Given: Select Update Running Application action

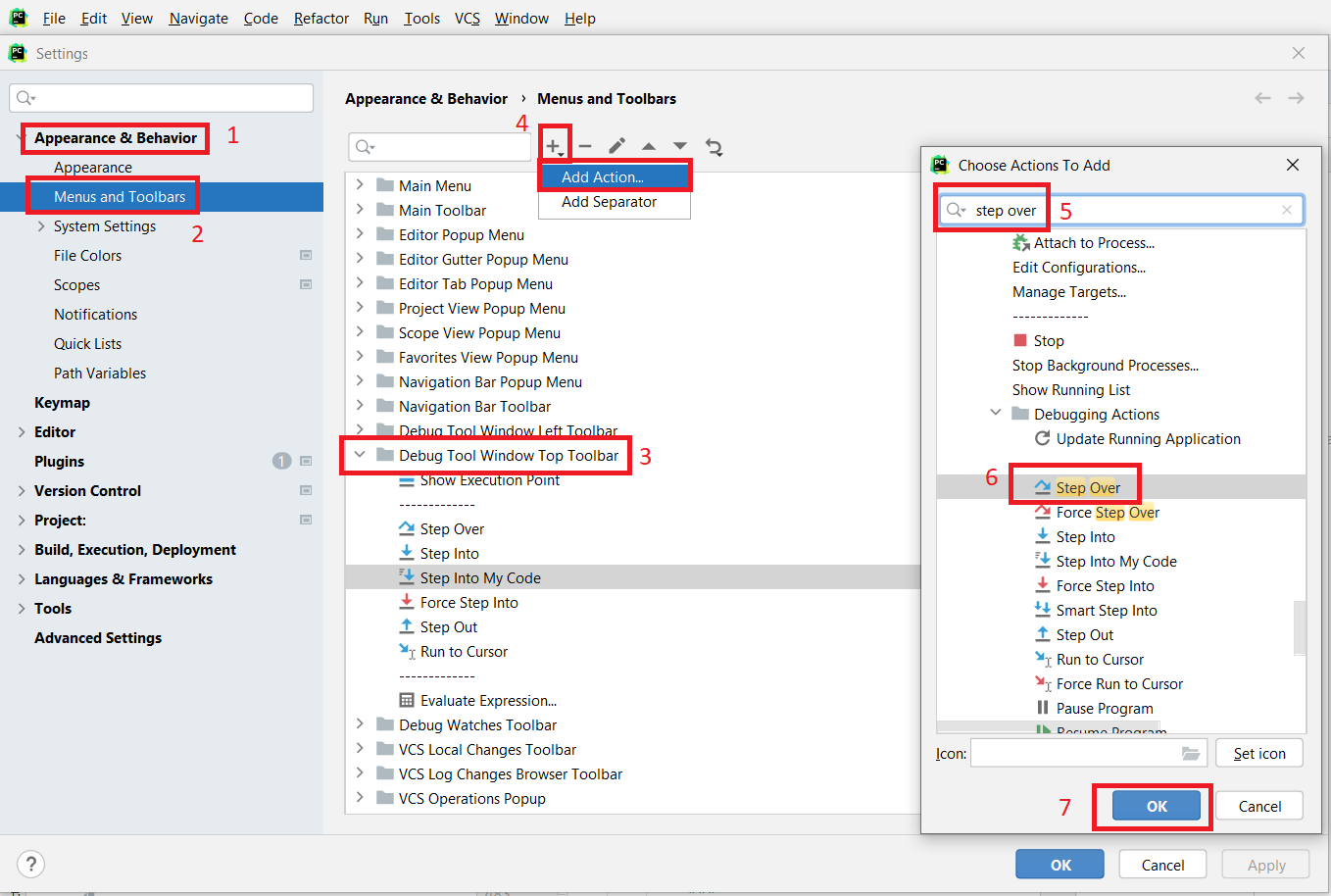Looking at the screenshot, I should click(1148, 439).
